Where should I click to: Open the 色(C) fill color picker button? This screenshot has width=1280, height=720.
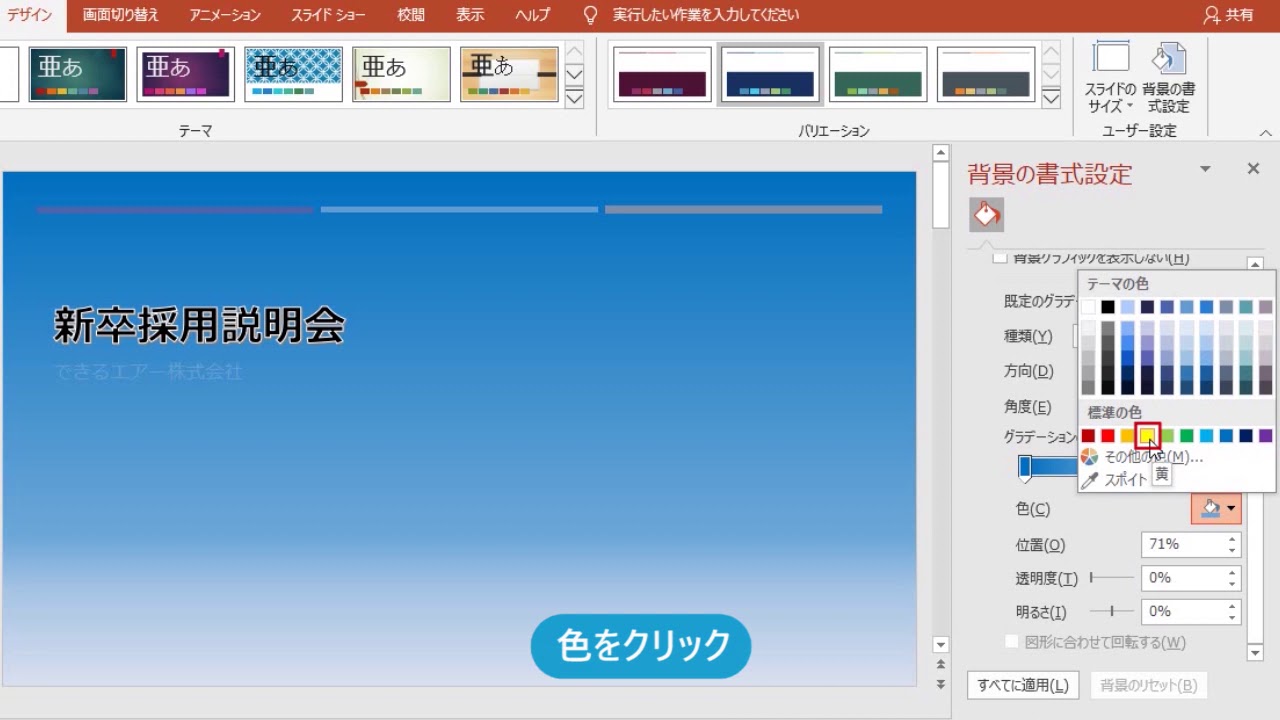coord(1216,509)
